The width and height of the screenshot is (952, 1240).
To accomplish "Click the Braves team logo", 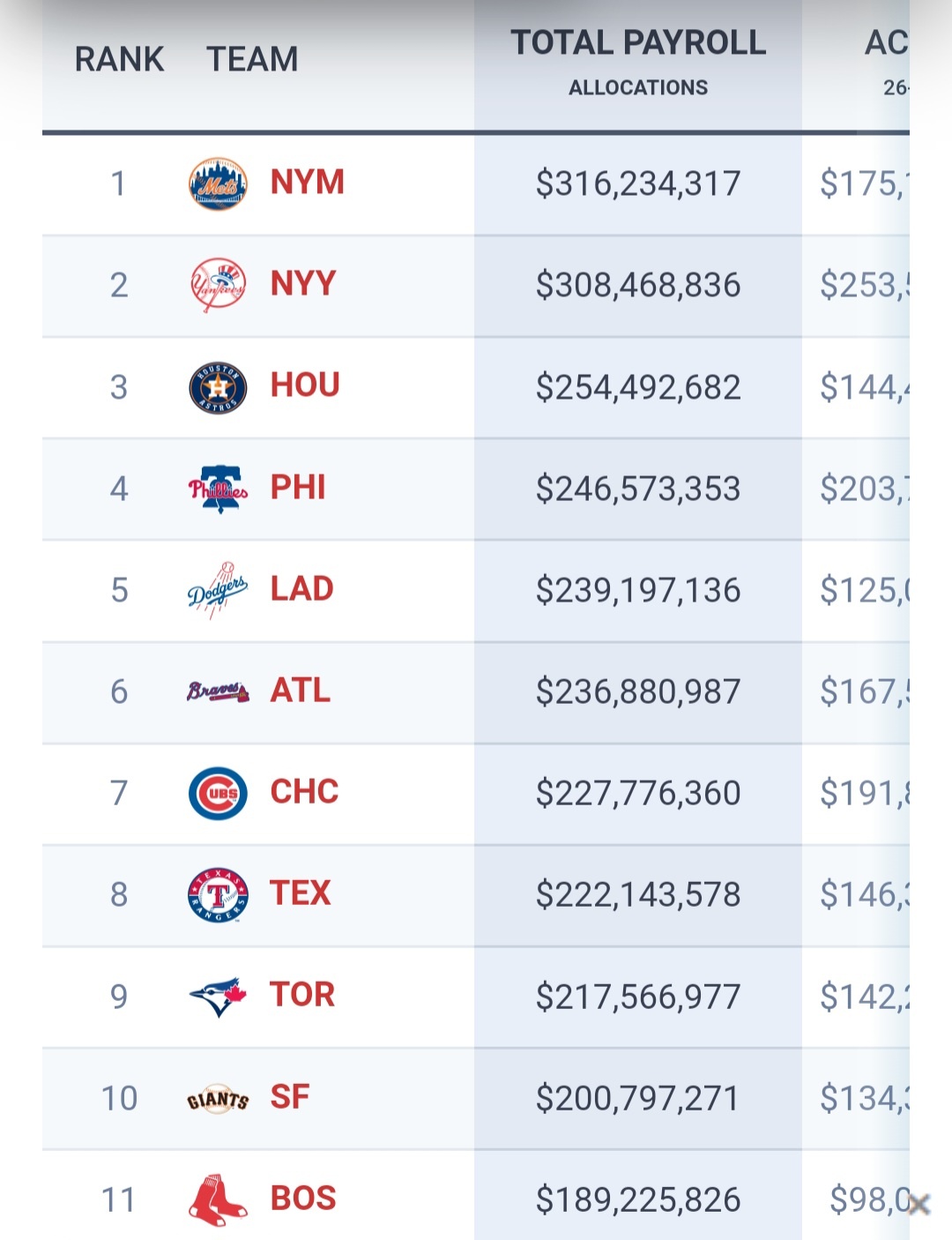I will (218, 691).
